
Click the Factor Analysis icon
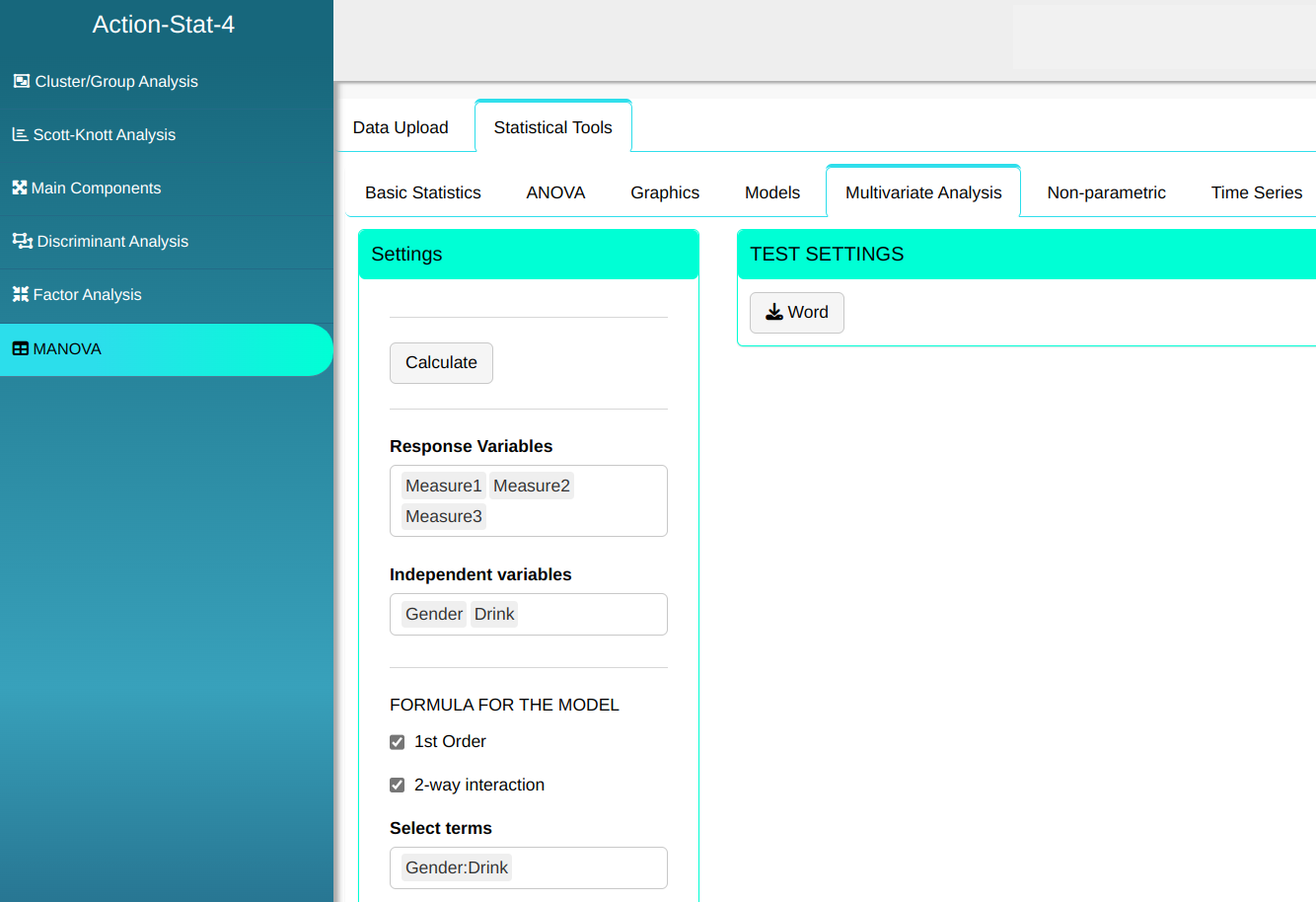20,294
